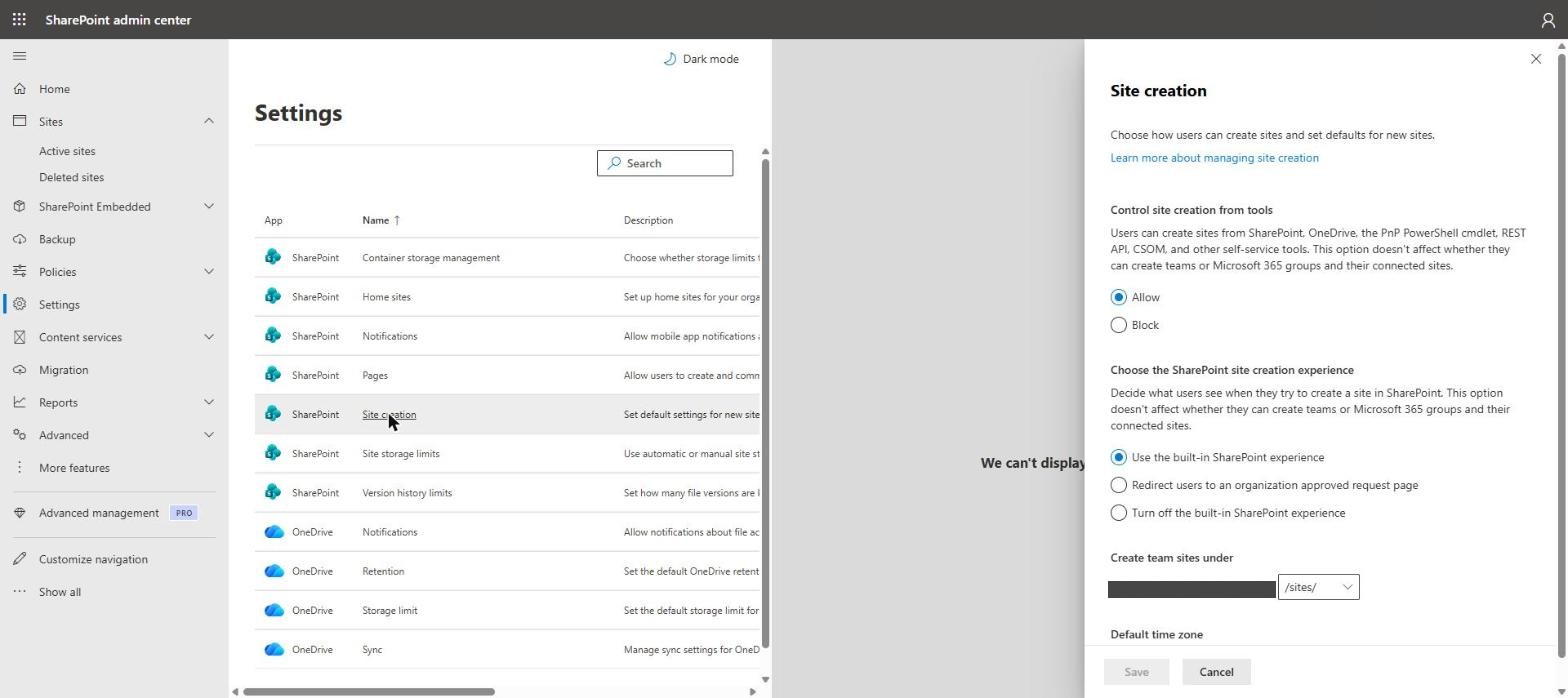Choose Turn off the built-in SharePoint experience

tap(1118, 513)
